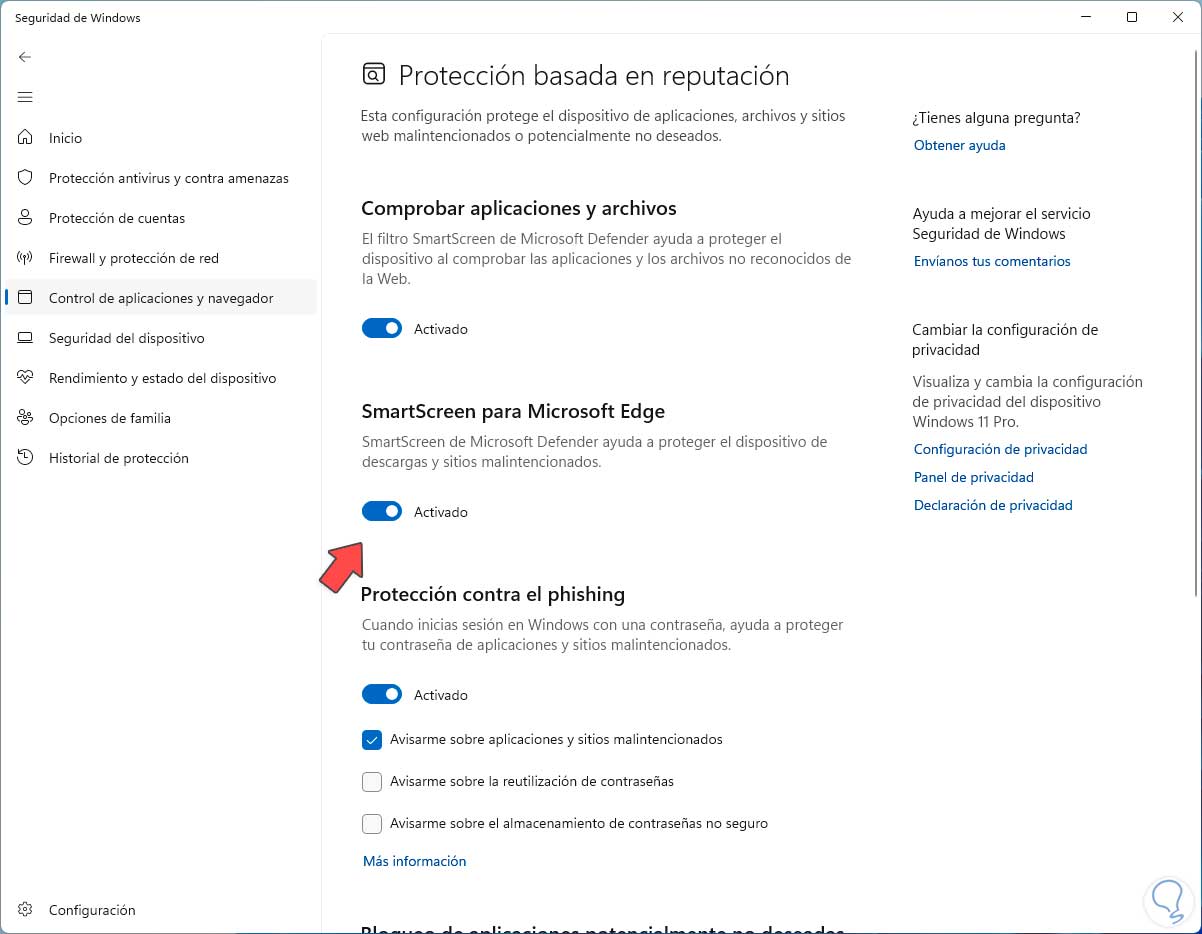
Task: Open the hamburger navigation menu
Action: pos(25,97)
